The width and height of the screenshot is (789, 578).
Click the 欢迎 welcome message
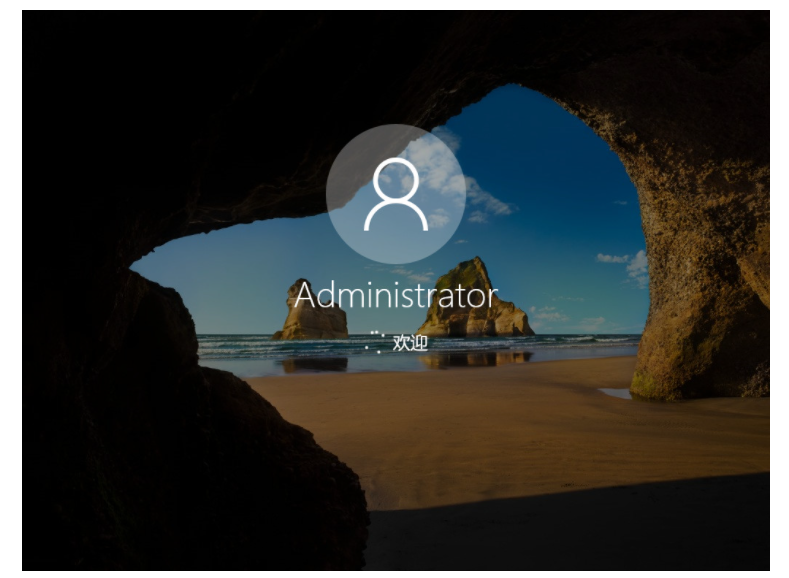[x=410, y=343]
